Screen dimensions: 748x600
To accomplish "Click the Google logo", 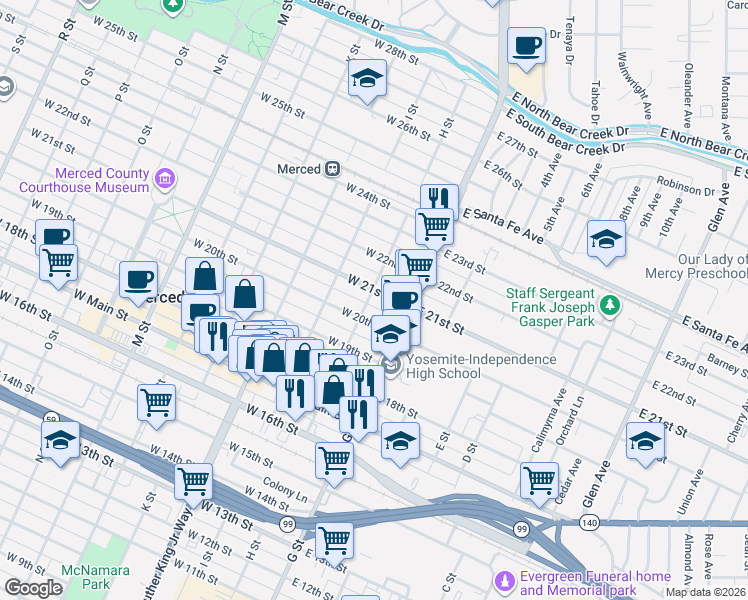I will pos(34,588).
